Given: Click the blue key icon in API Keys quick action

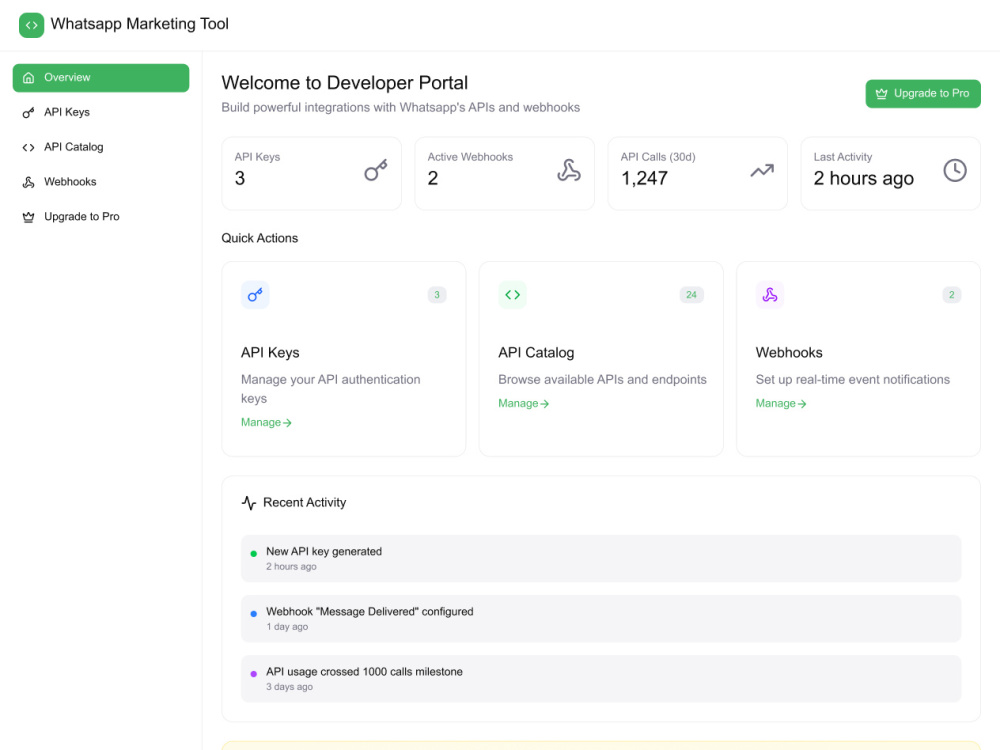Looking at the screenshot, I should (x=255, y=295).
